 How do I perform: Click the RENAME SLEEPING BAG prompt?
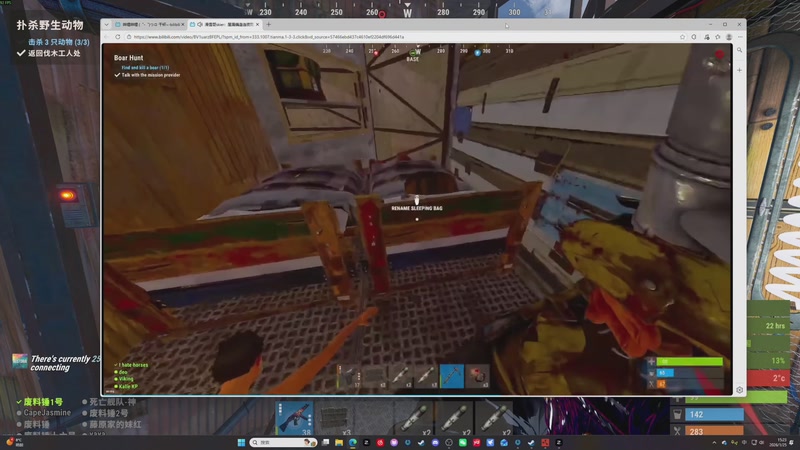tap(417, 208)
